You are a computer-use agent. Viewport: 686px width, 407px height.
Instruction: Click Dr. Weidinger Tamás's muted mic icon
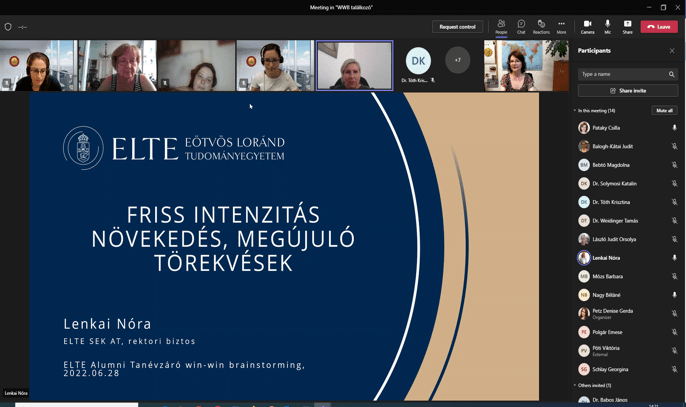(674, 221)
